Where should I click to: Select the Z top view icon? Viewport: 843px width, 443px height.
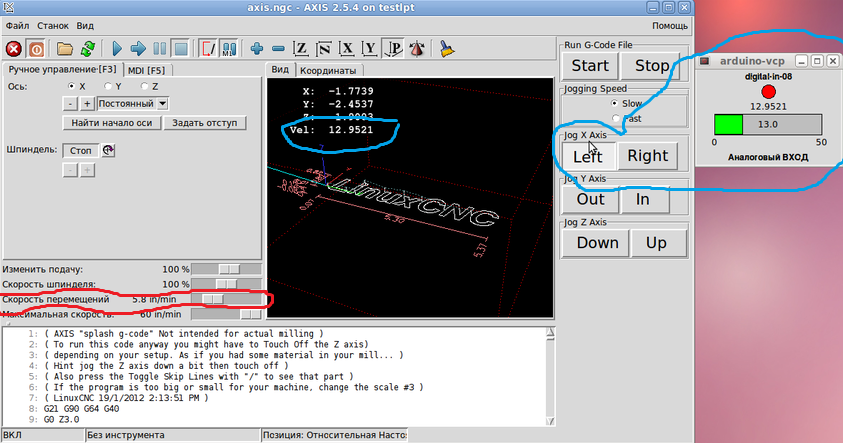pyautogui.click(x=301, y=49)
